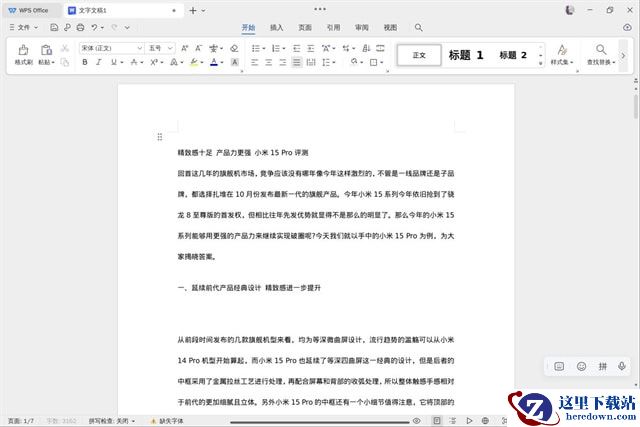The width and height of the screenshot is (640, 427).
Task: Click the Align left icon
Action: tap(255, 62)
